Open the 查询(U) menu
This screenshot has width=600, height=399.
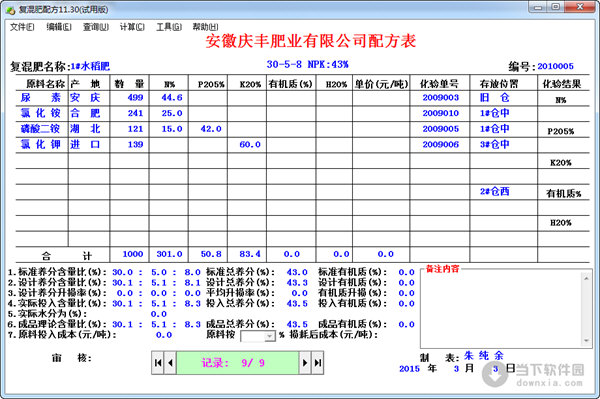pyautogui.click(x=96, y=27)
